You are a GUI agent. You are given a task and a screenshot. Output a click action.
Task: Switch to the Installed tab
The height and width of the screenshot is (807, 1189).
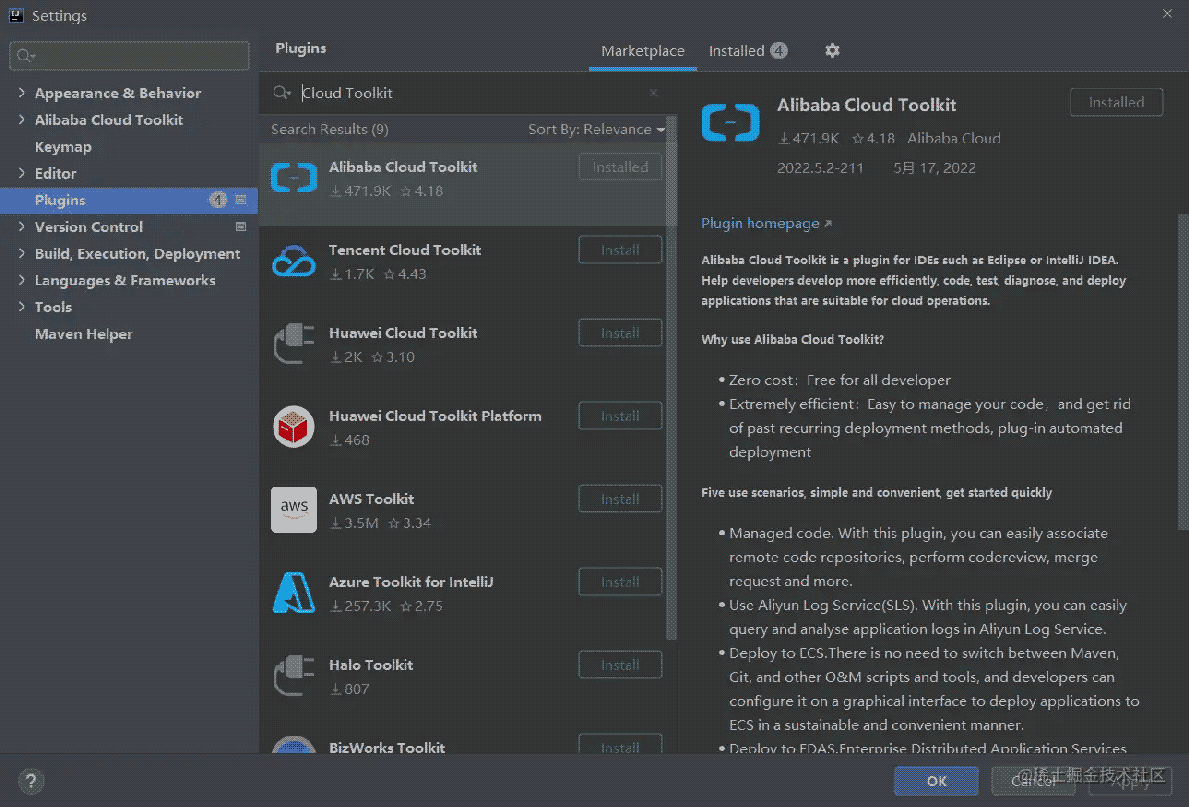tap(747, 51)
